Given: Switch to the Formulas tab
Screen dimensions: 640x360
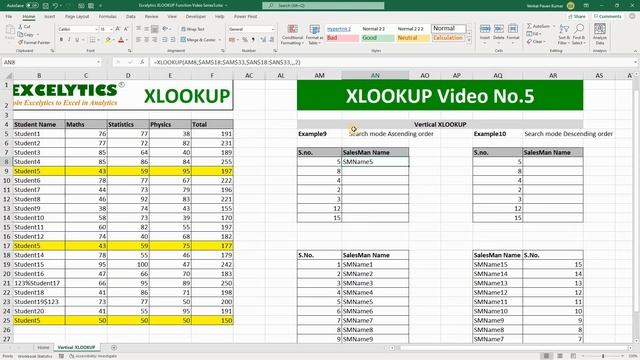Looking at the screenshot, I should tap(107, 16).
